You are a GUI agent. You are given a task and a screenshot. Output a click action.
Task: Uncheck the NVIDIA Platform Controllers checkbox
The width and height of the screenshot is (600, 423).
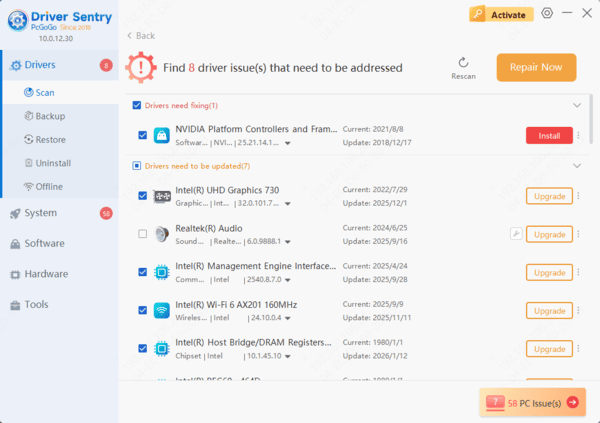tap(142, 135)
